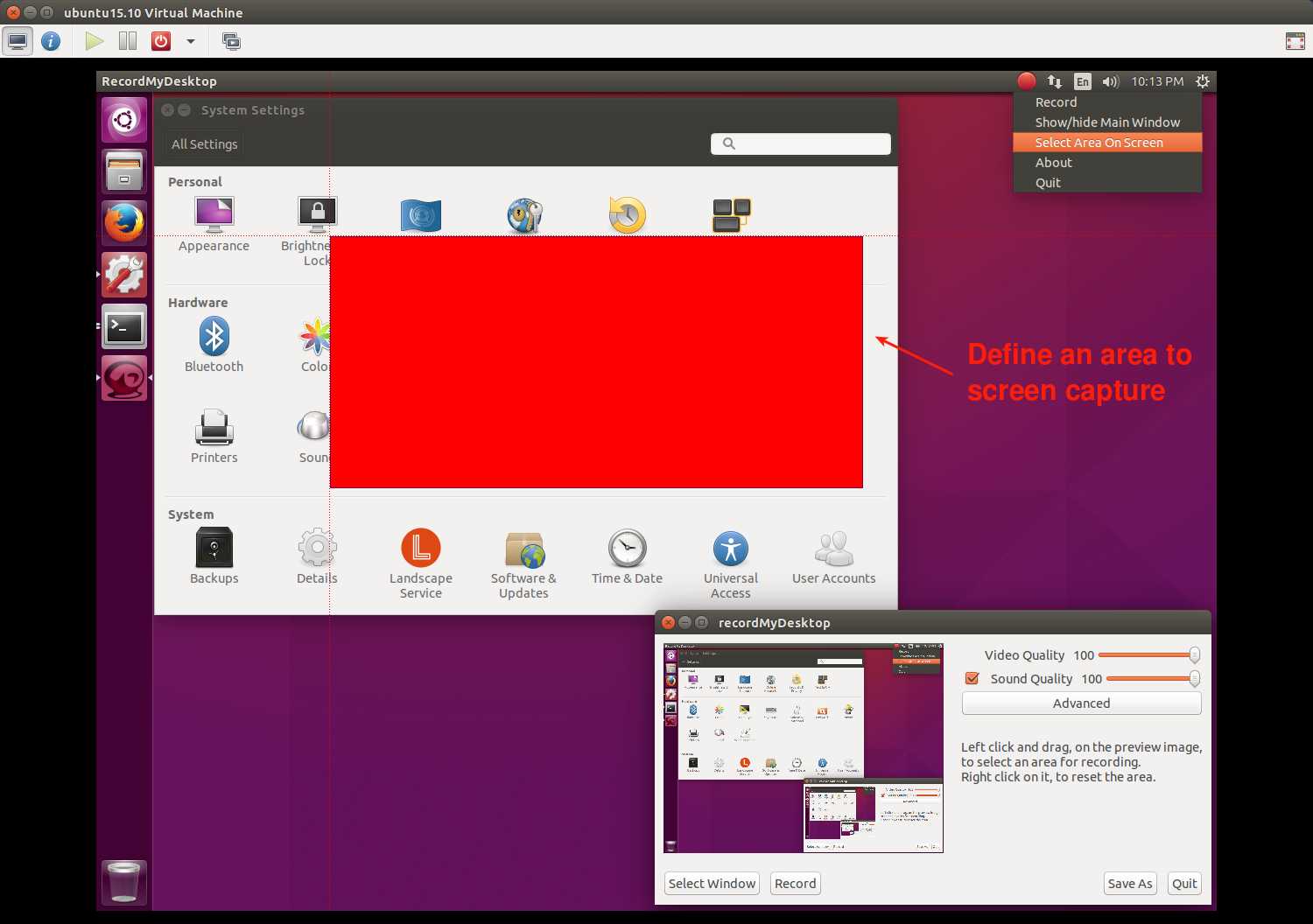
Task: Open the Language Support flag icon
Action: (x=420, y=215)
